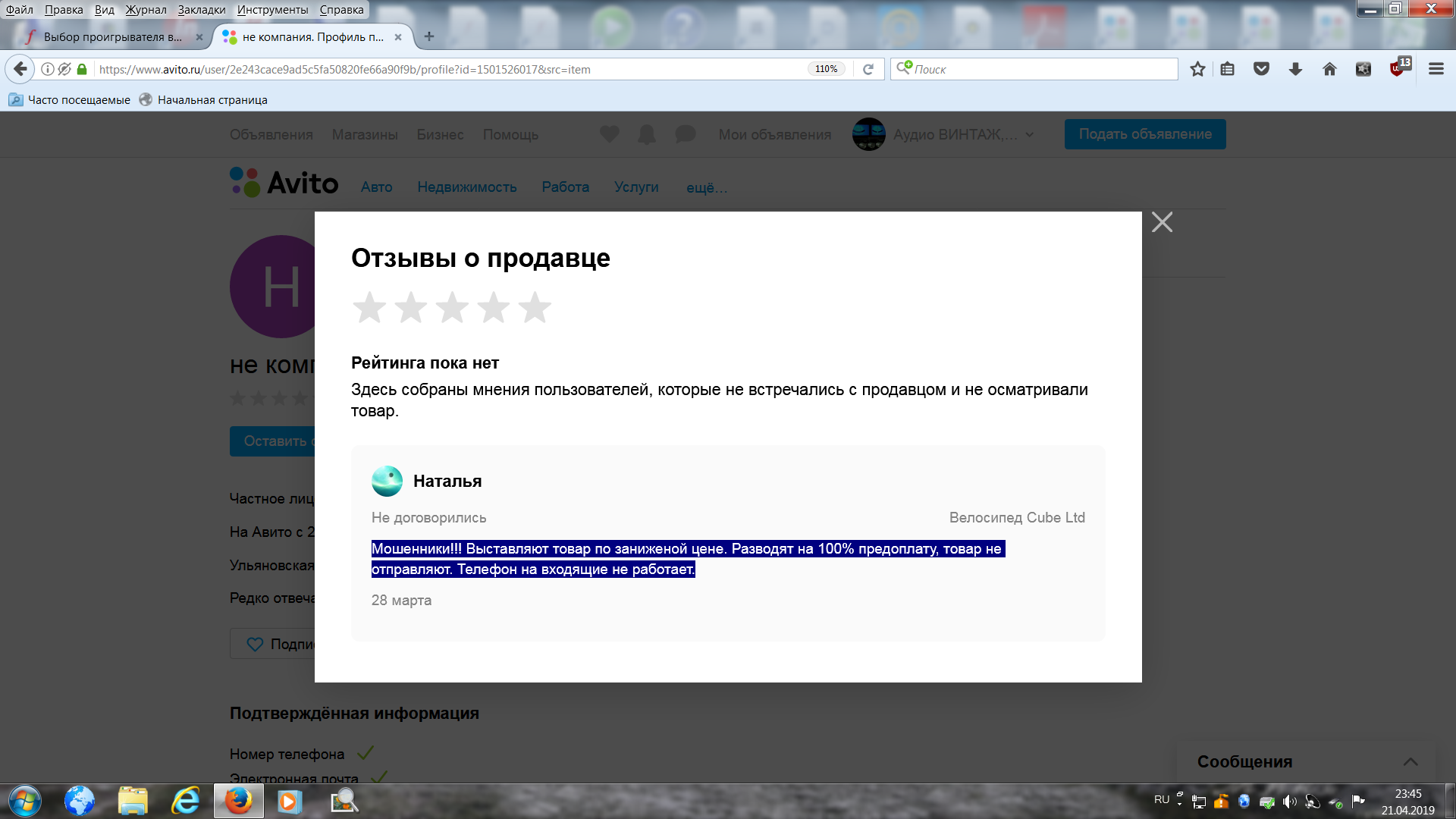Click the browser back arrow button

tap(20, 69)
